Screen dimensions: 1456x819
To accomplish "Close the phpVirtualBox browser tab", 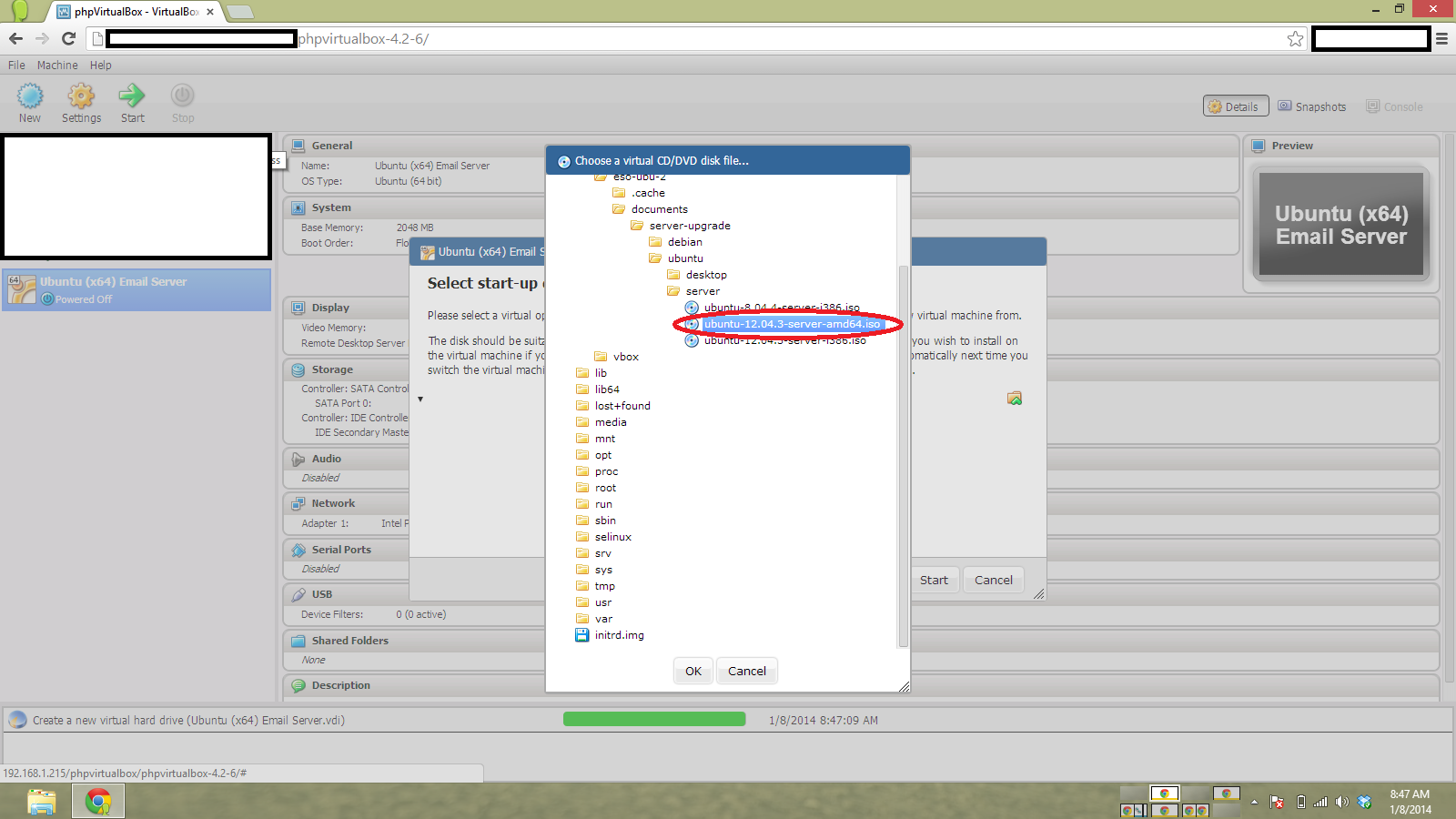I will [x=210, y=12].
